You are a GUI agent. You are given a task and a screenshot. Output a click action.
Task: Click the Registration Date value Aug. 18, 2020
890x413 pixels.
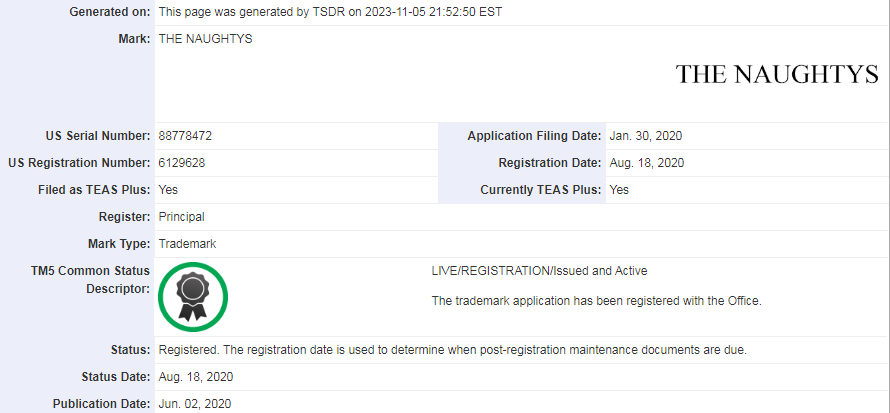(x=647, y=163)
